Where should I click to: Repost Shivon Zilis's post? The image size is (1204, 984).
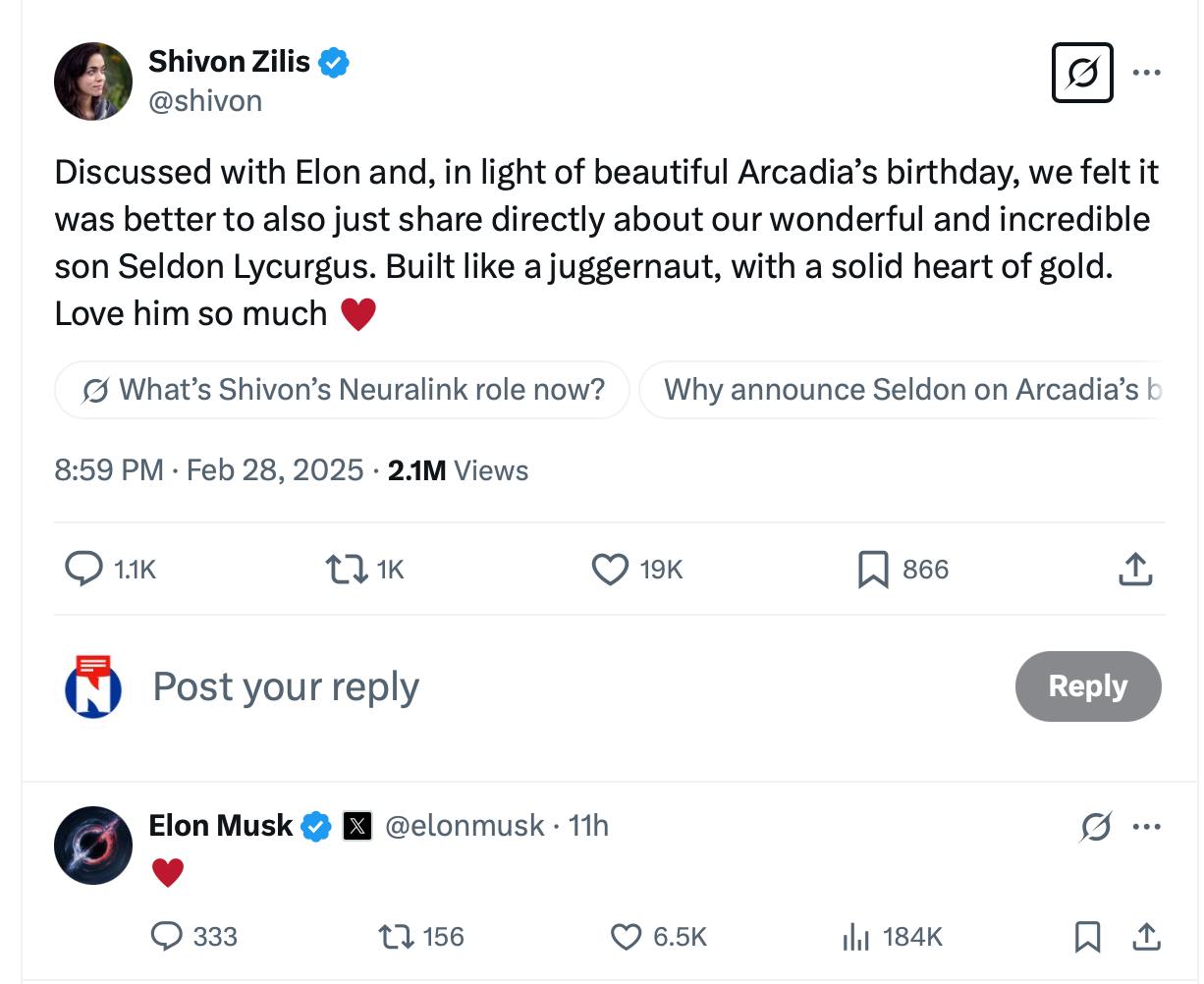(x=346, y=569)
